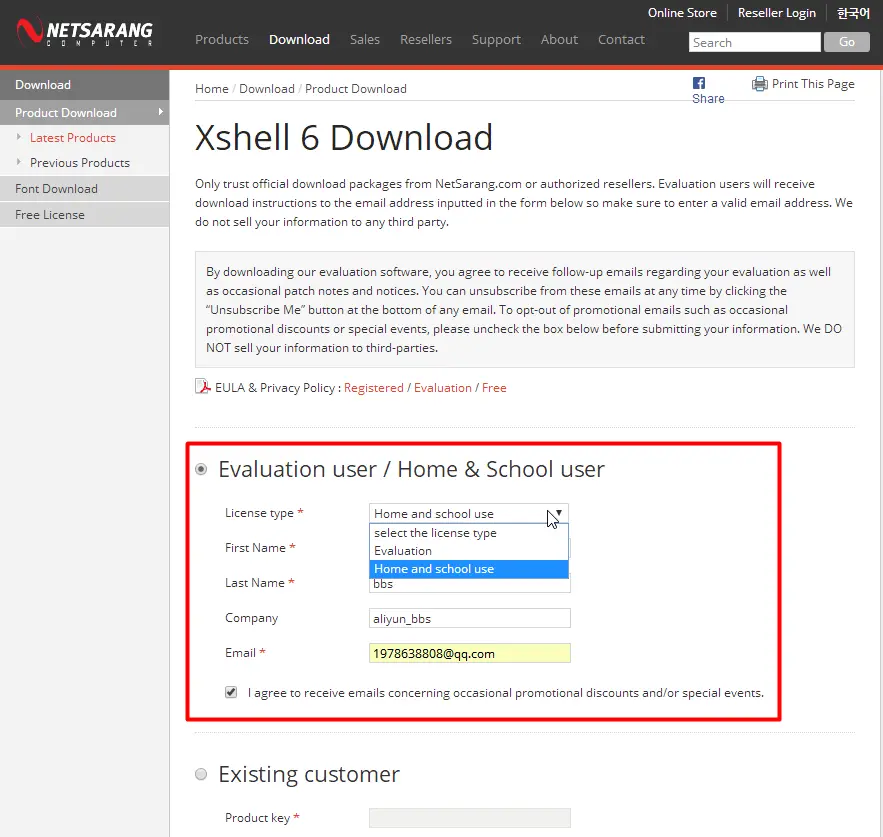This screenshot has width=883, height=837.
Task: Select Product Download in sidebar
Action: click(x=84, y=112)
